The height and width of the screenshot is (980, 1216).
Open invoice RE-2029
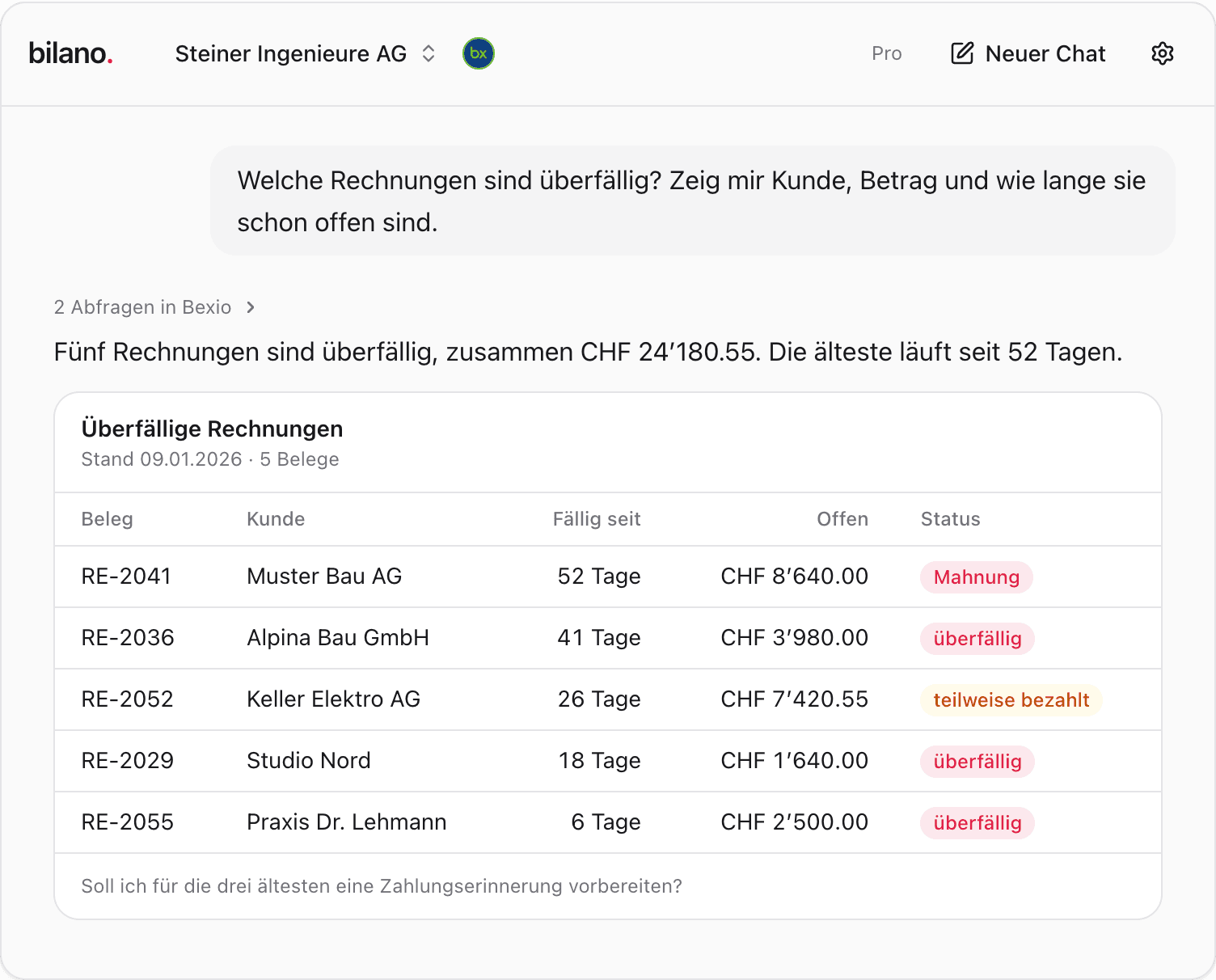click(x=128, y=761)
